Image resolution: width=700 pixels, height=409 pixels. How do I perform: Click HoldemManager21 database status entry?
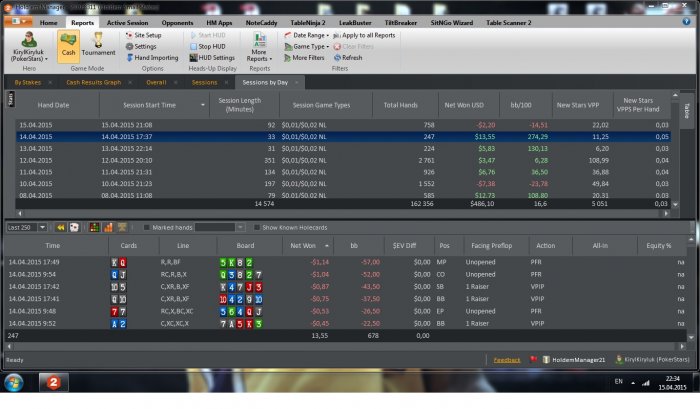click(574, 360)
